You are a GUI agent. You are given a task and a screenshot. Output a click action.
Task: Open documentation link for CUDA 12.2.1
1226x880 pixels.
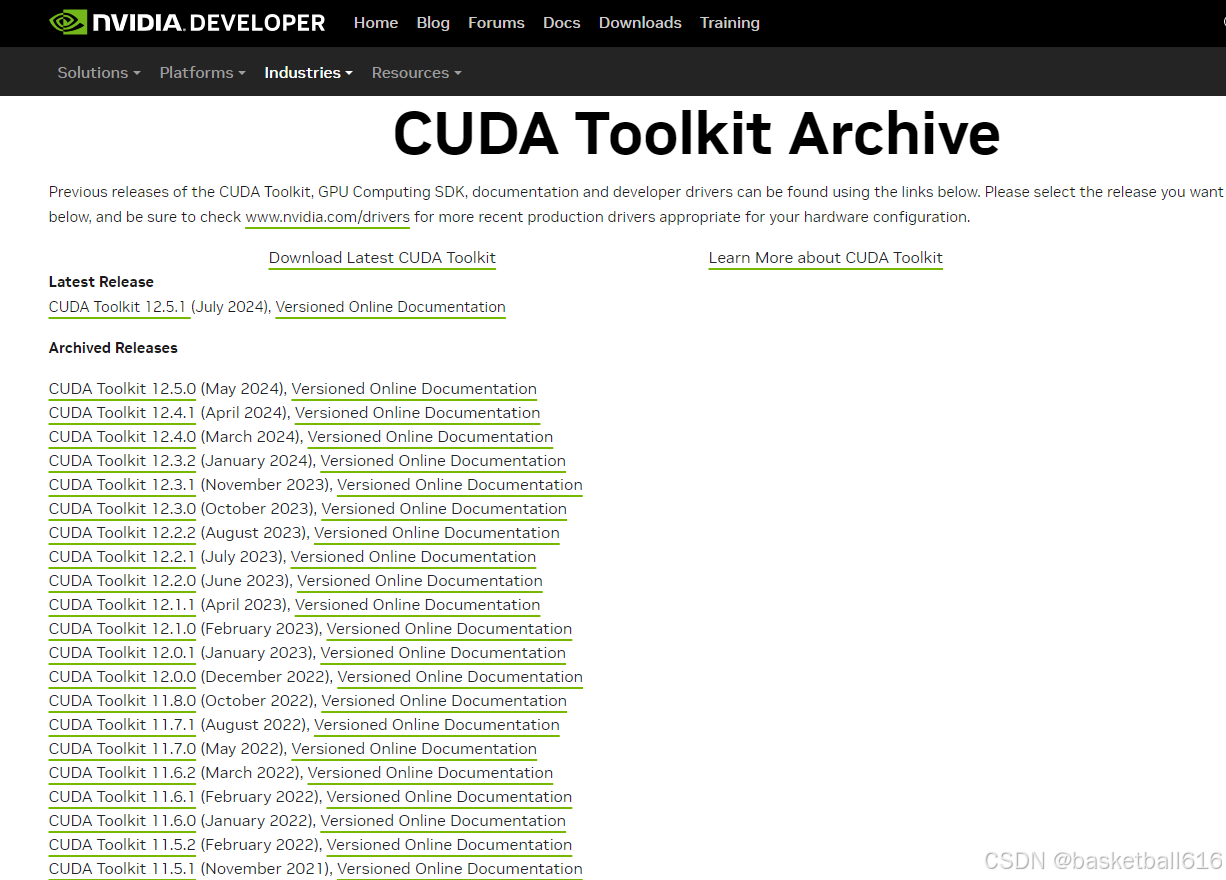coord(413,557)
